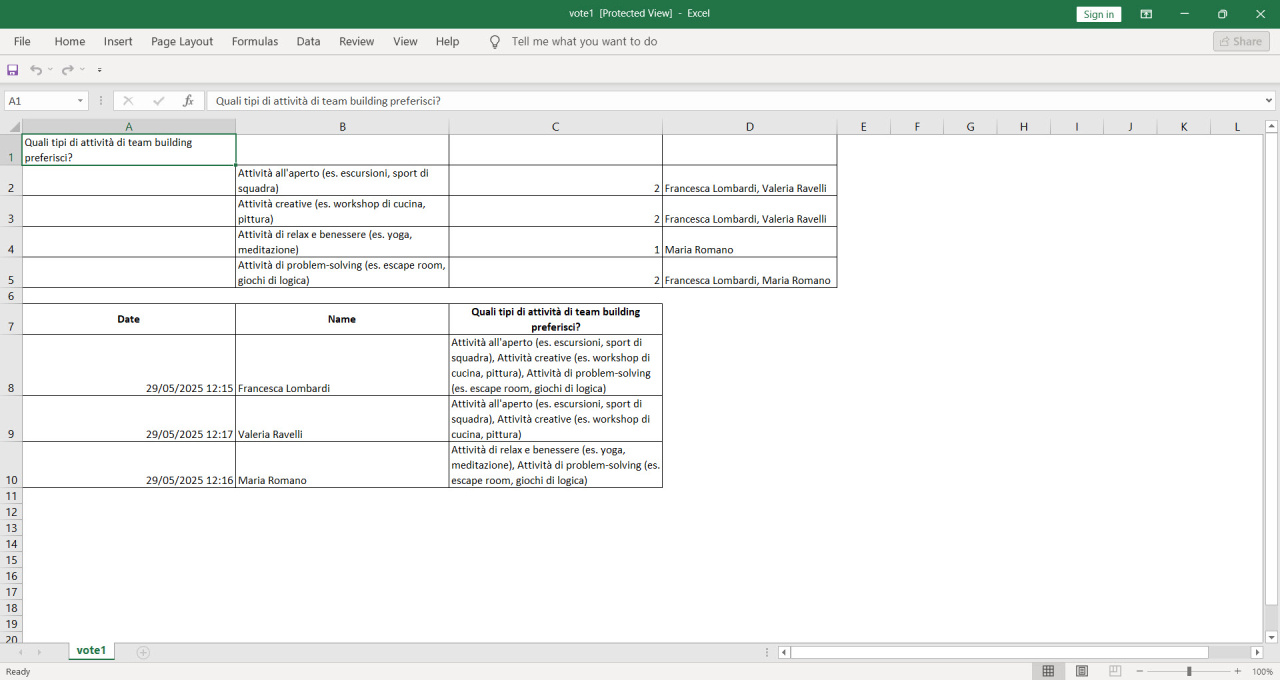This screenshot has height=680, width=1280.
Task: Switch to Normal view in status bar
Action: [1048, 671]
